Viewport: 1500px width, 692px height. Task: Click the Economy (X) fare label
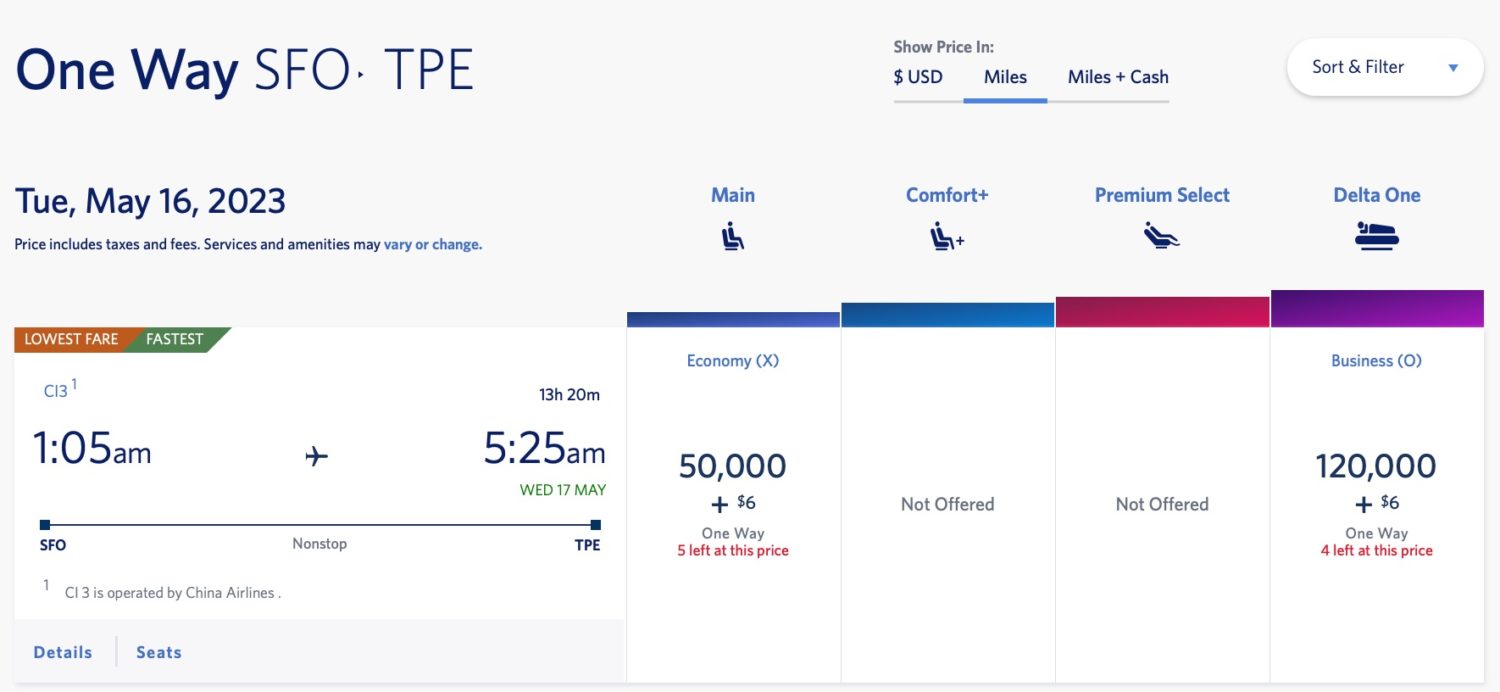(x=733, y=360)
